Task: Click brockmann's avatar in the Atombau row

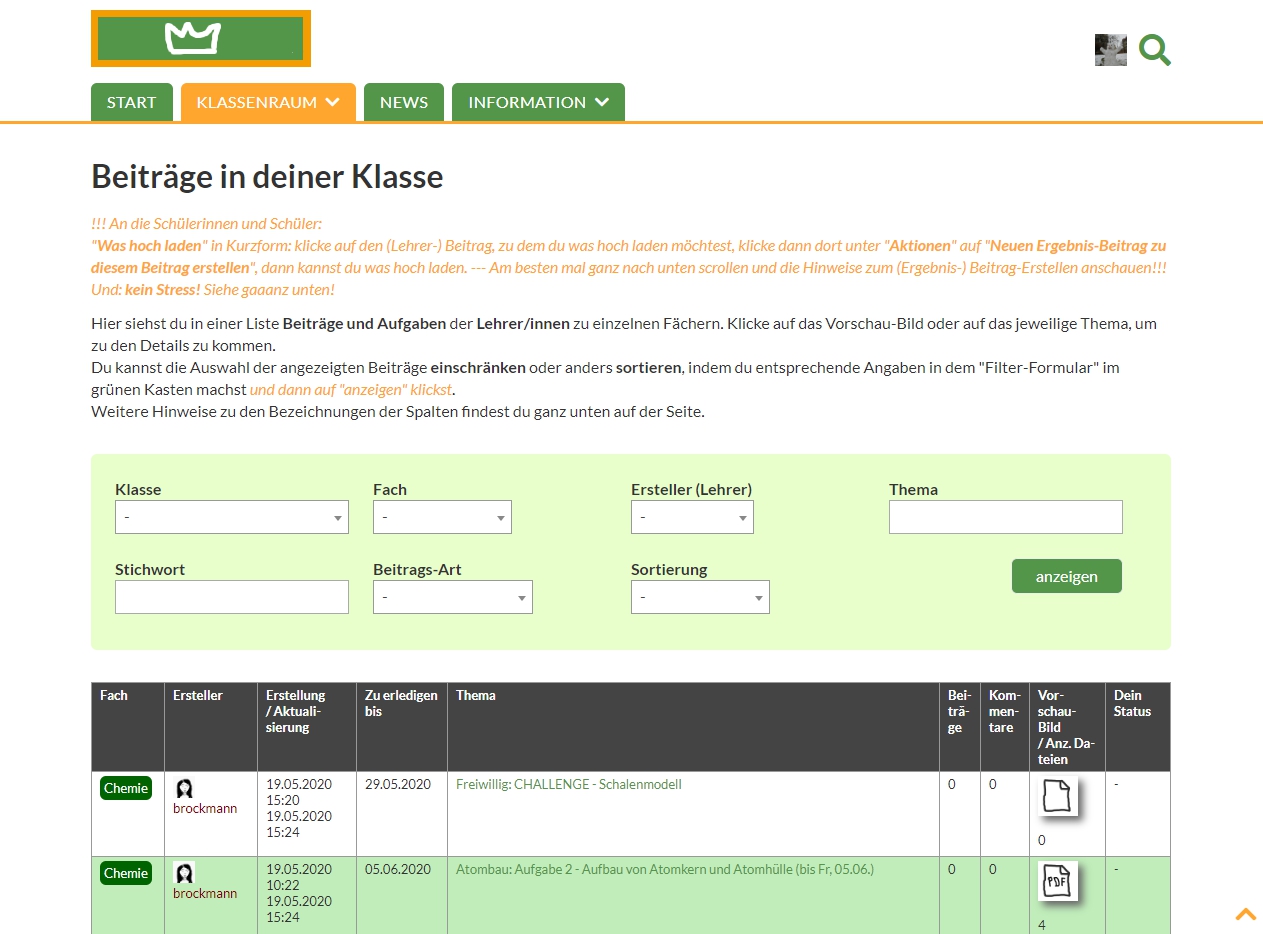Action: click(x=184, y=874)
